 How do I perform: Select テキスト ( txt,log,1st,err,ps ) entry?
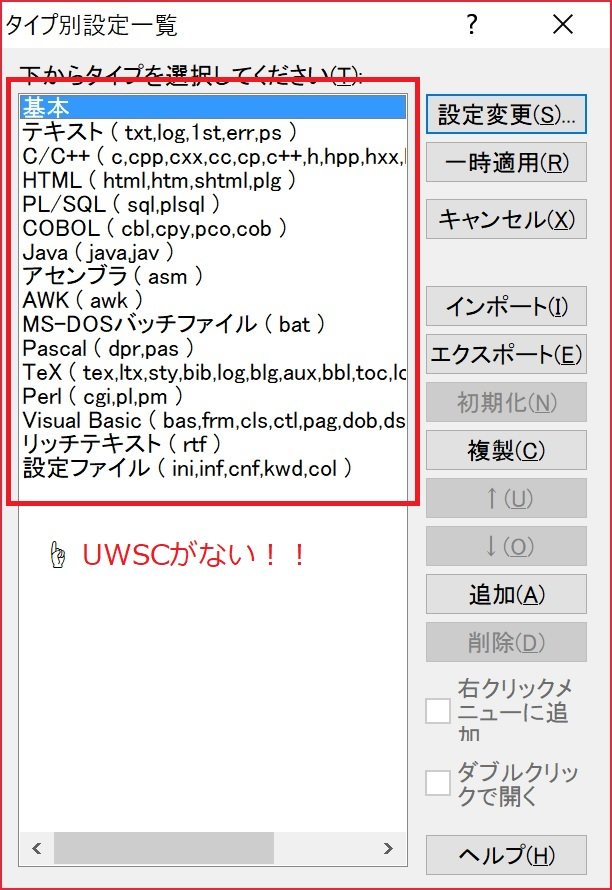point(213,132)
